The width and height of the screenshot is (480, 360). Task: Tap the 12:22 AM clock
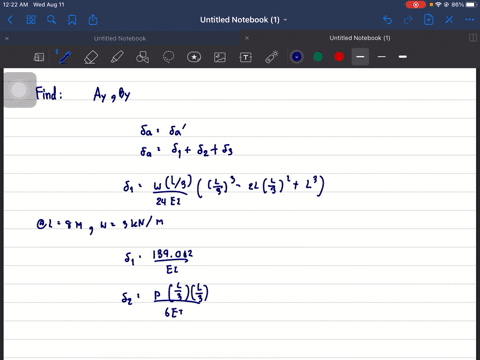point(15,5)
